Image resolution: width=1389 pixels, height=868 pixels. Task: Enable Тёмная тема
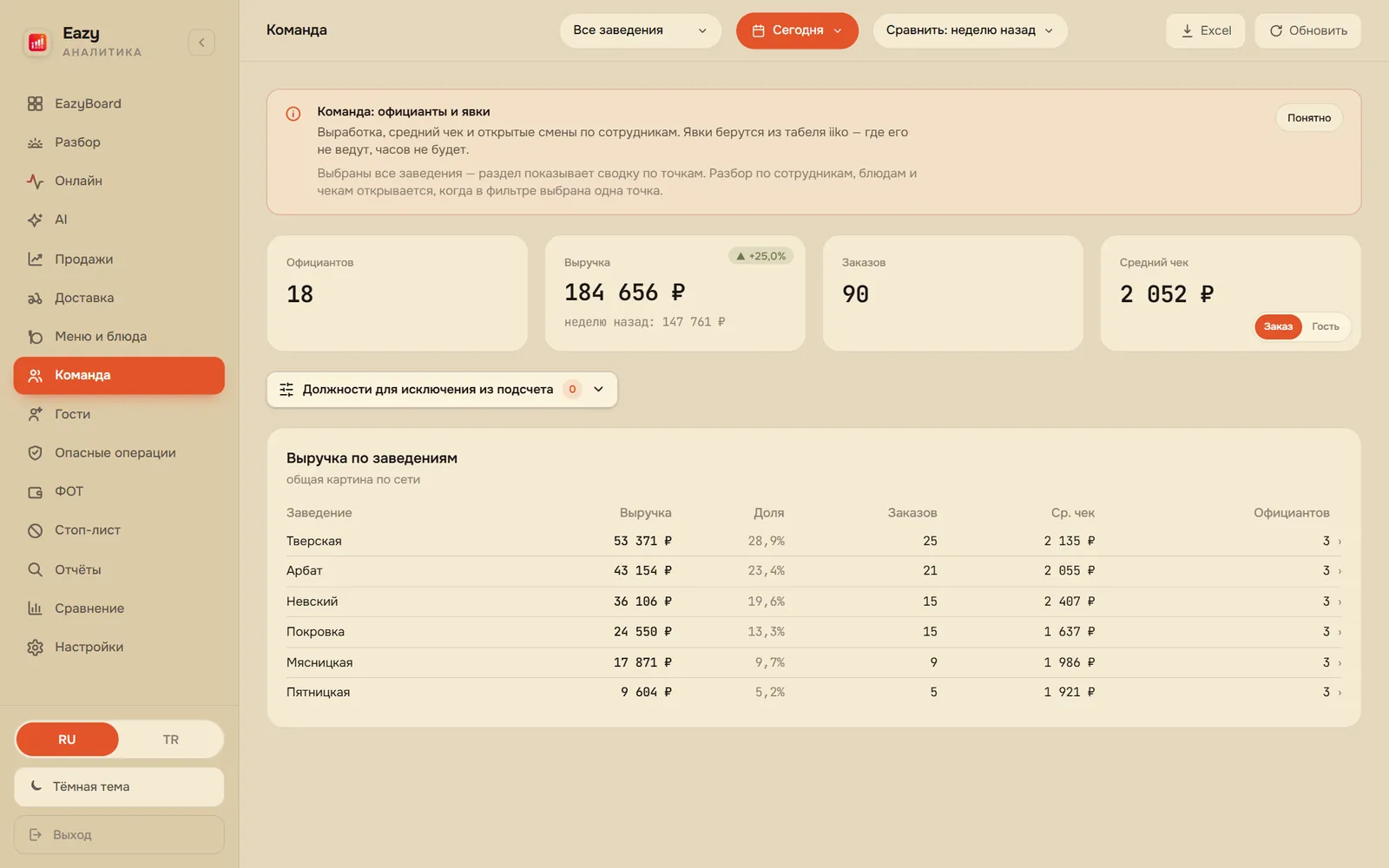[119, 786]
